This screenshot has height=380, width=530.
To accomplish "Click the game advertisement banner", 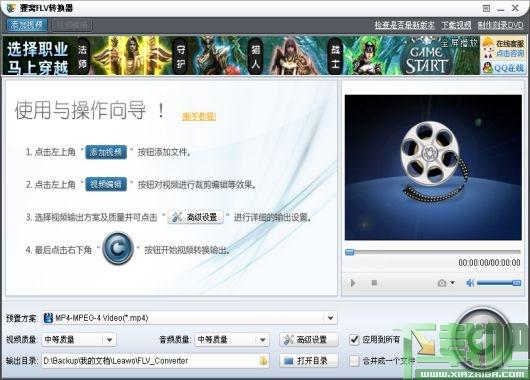I will tap(241, 55).
